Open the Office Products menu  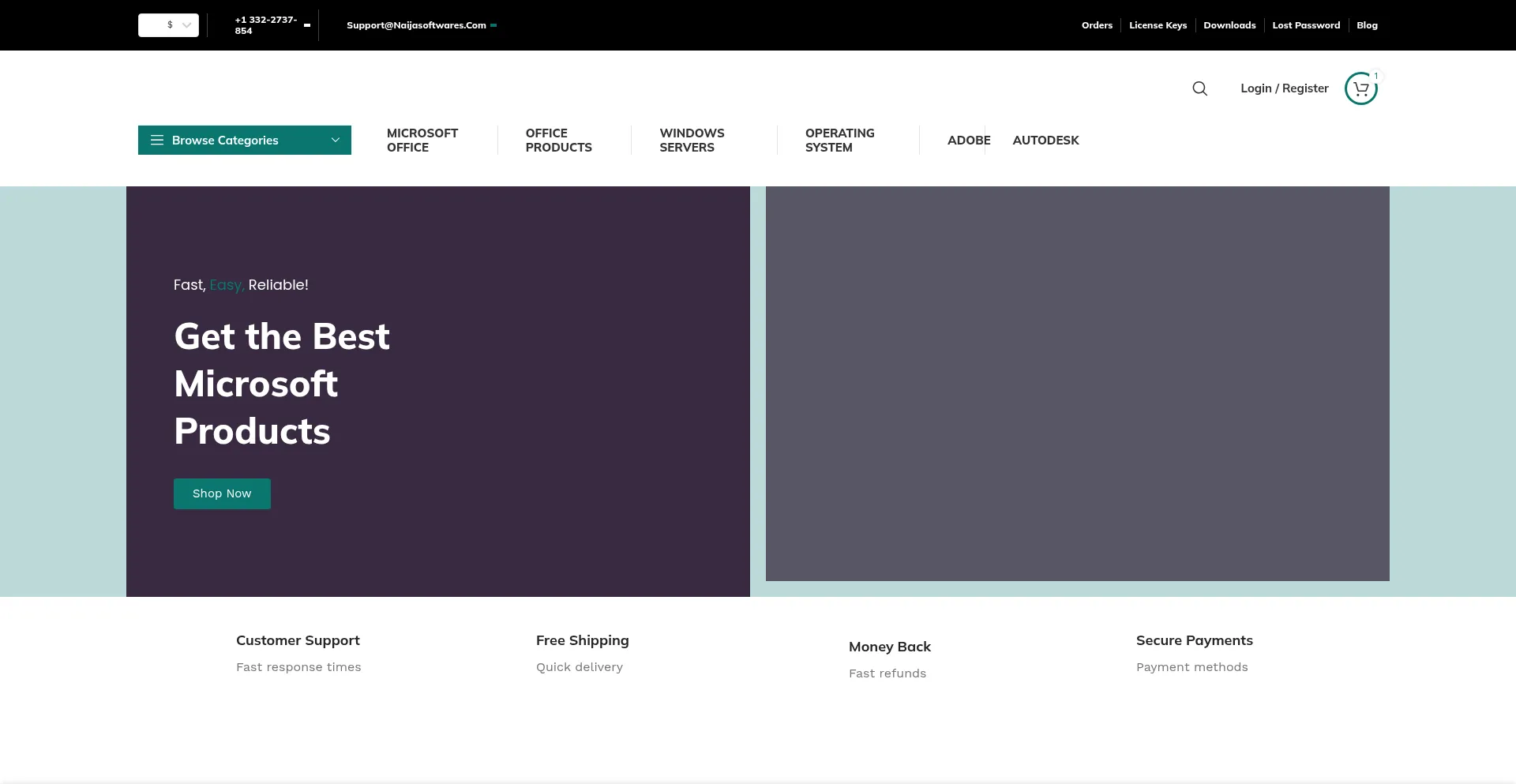[558, 140]
